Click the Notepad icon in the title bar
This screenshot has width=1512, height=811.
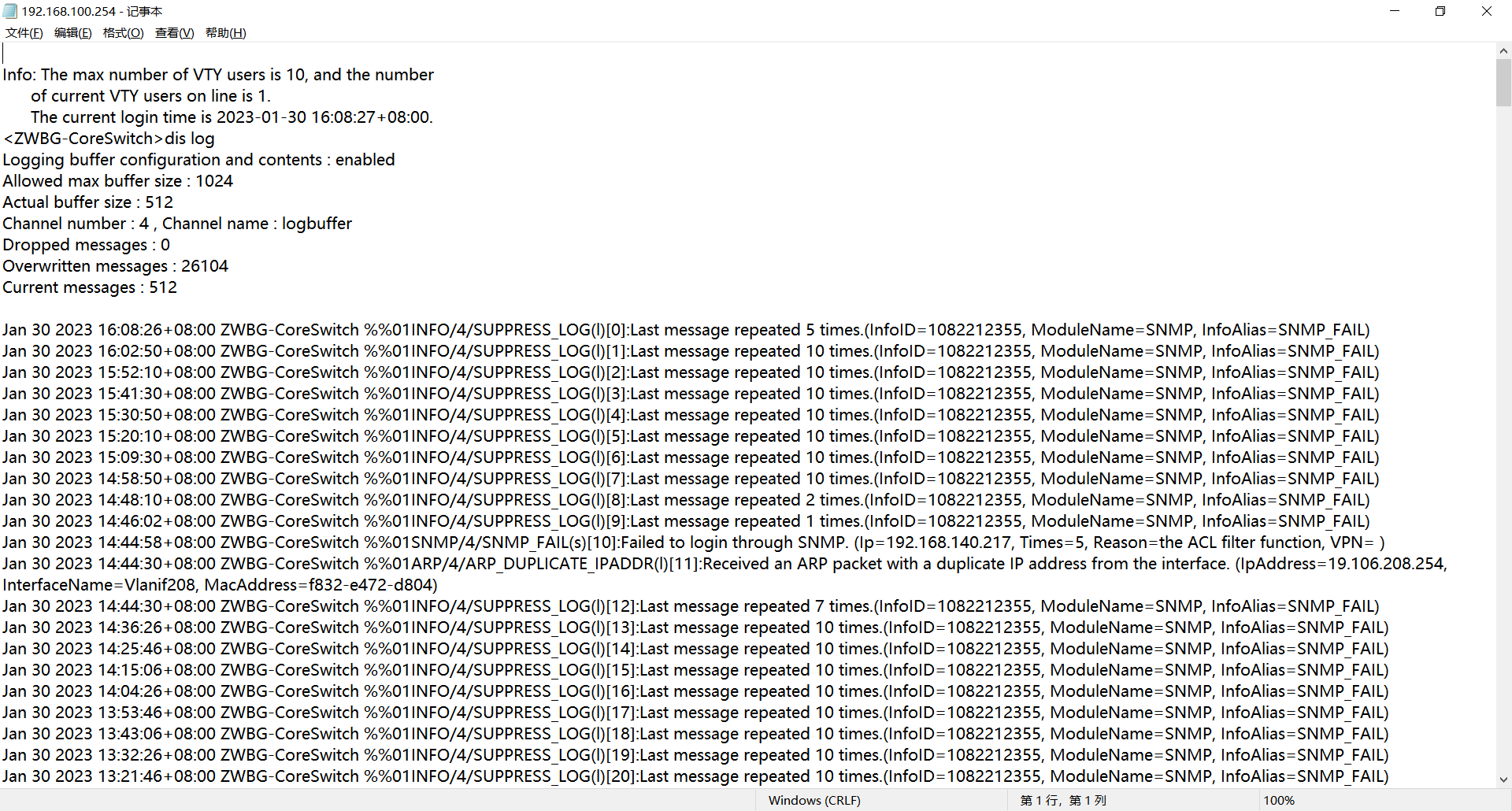[10, 11]
